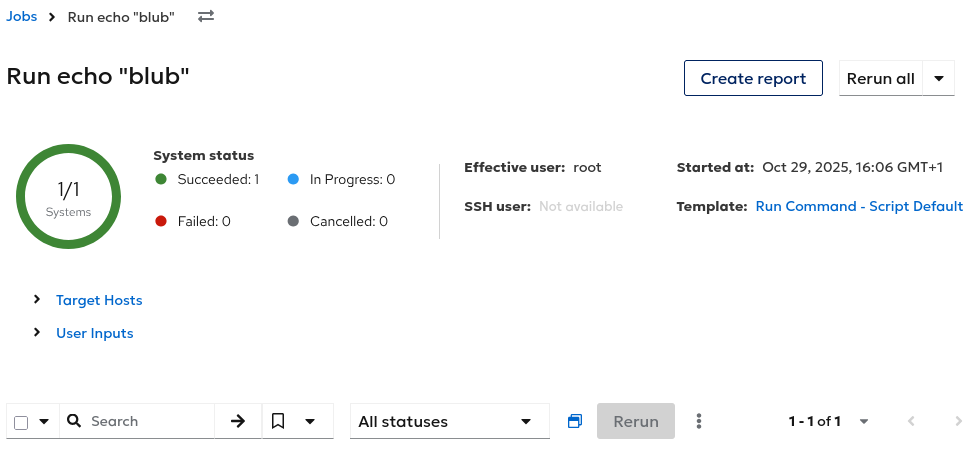Click the open all invocations icon
The width and height of the screenshot is (978, 451).
574,421
